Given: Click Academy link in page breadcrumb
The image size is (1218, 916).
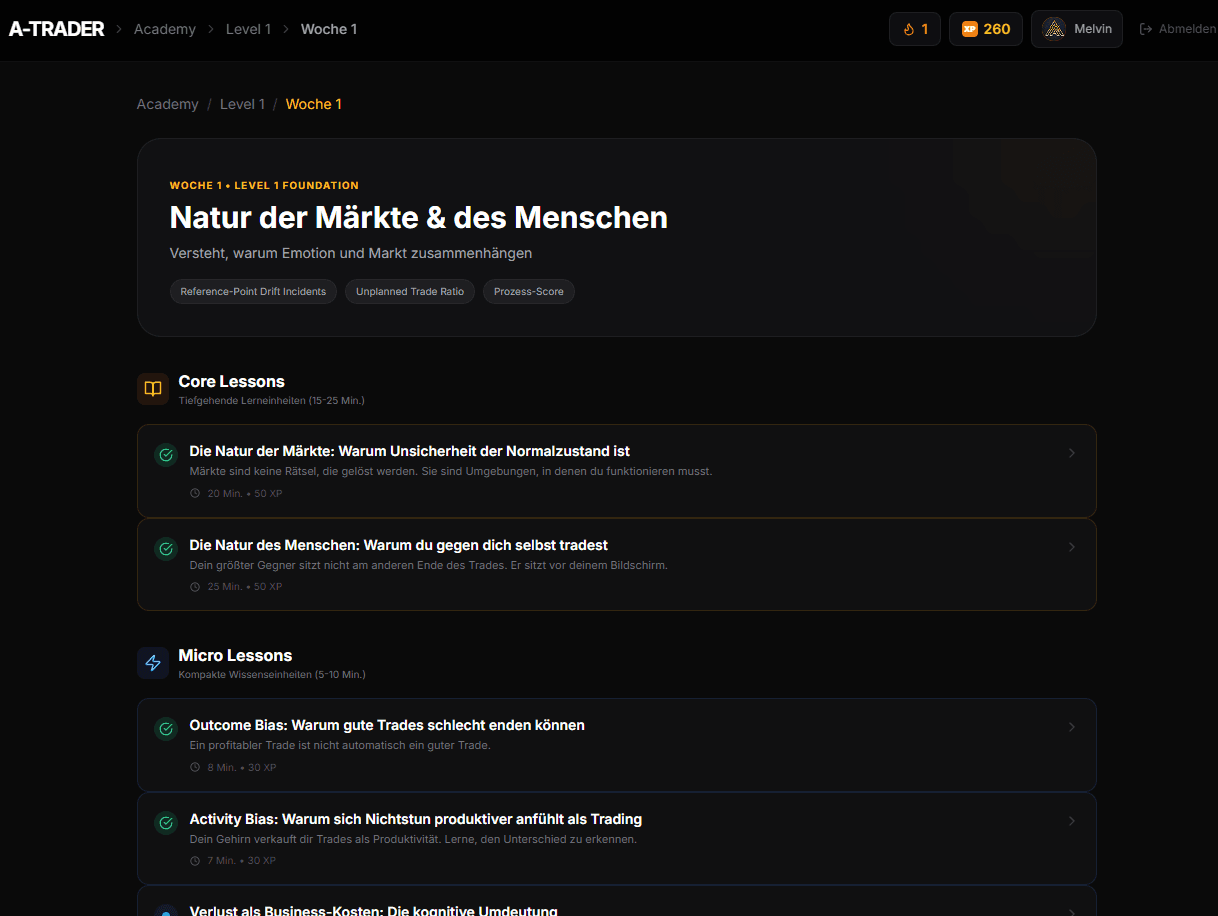Looking at the screenshot, I should click(x=167, y=104).
